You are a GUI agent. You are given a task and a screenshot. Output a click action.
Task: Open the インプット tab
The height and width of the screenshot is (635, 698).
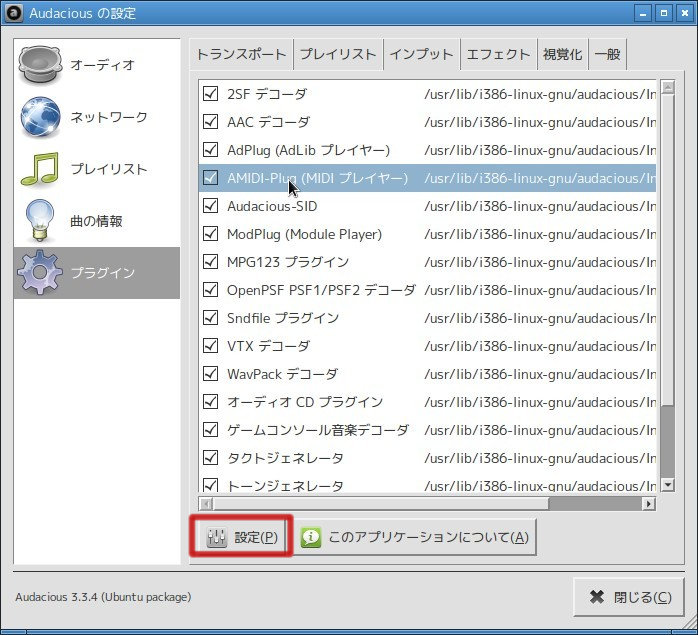point(422,54)
